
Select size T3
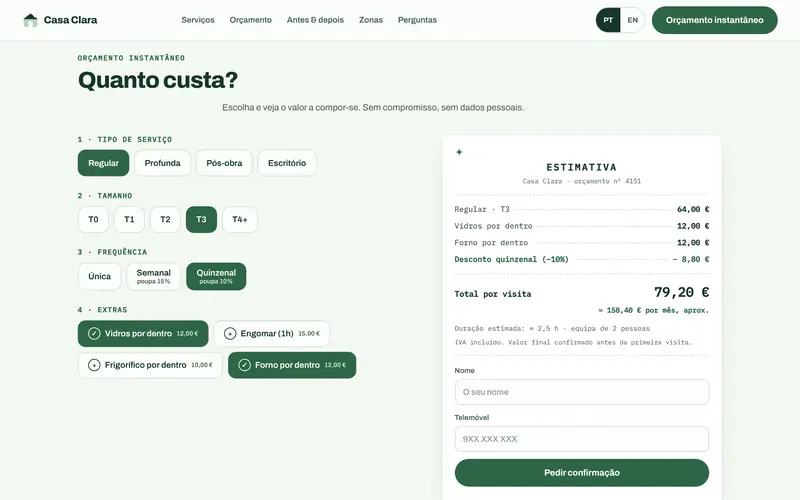202,219
